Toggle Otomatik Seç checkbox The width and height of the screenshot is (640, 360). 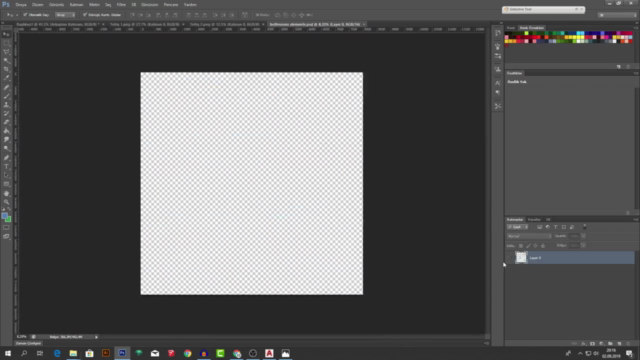coord(25,15)
